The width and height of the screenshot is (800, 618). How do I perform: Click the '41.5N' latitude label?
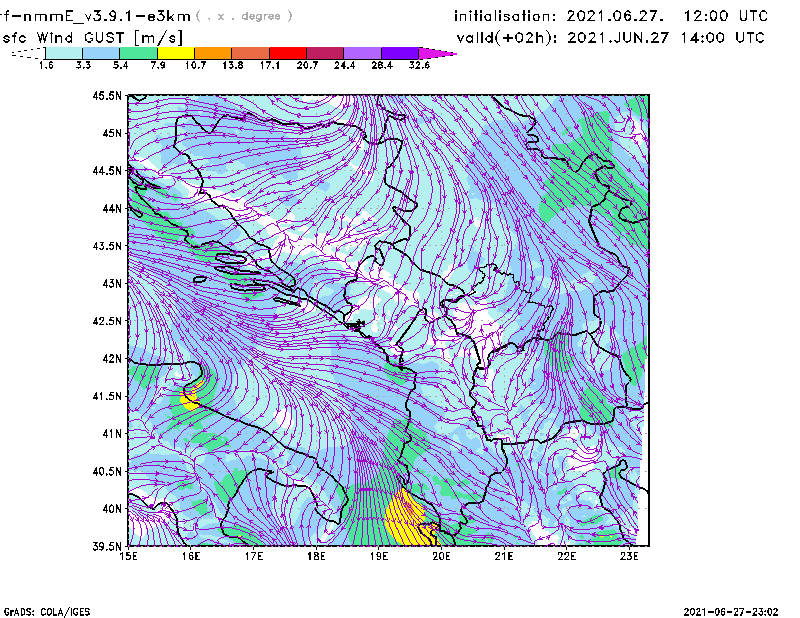point(107,396)
